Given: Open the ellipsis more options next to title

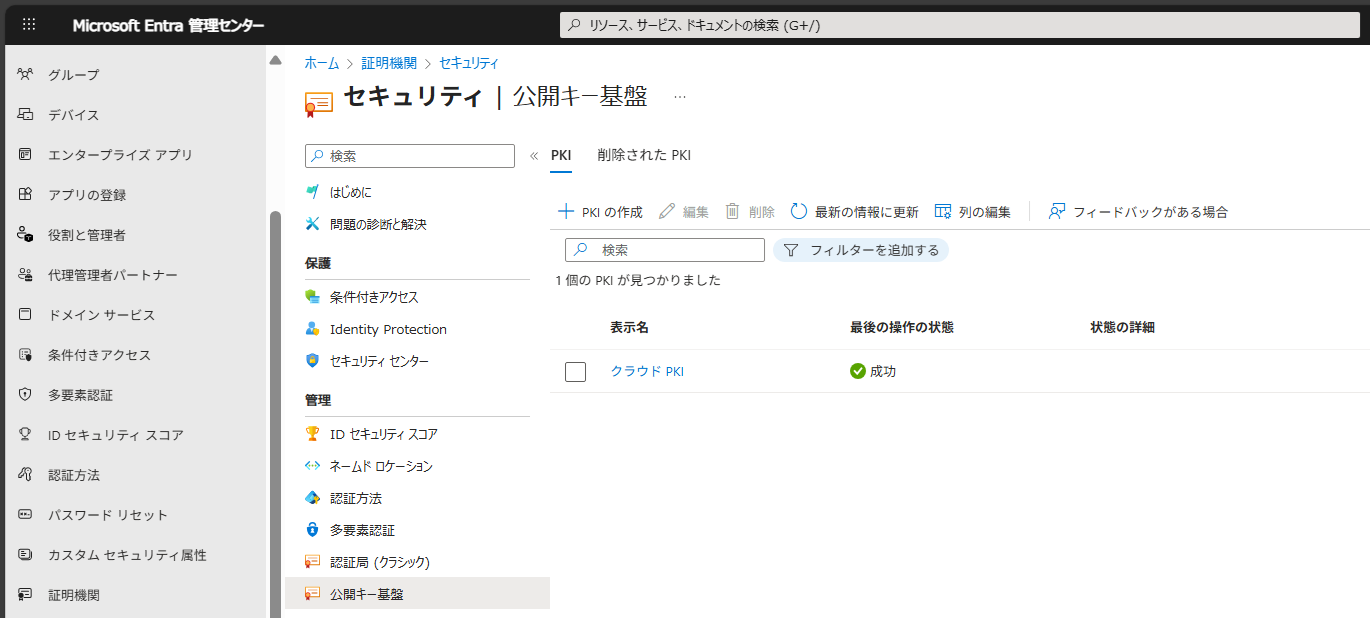Looking at the screenshot, I should click(x=680, y=97).
